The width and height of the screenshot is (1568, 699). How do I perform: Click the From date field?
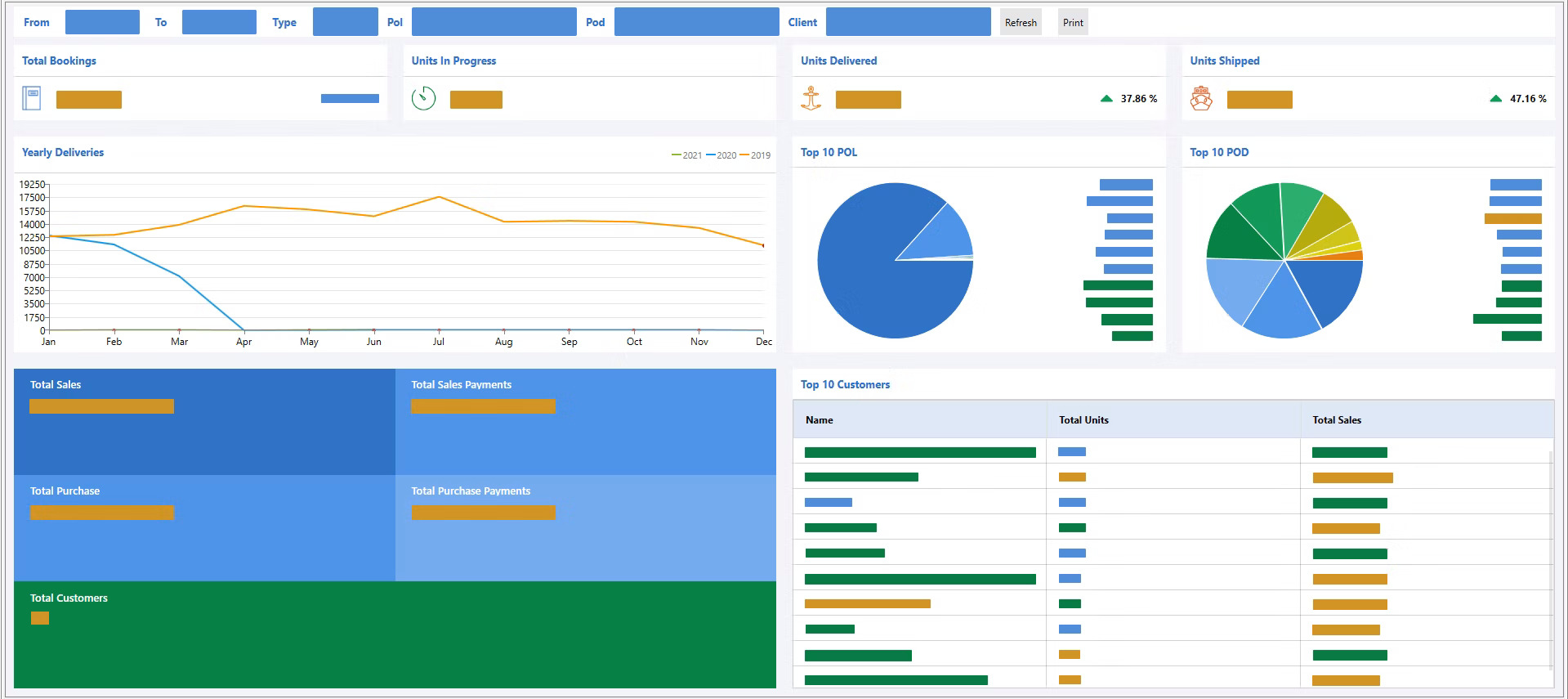102,22
